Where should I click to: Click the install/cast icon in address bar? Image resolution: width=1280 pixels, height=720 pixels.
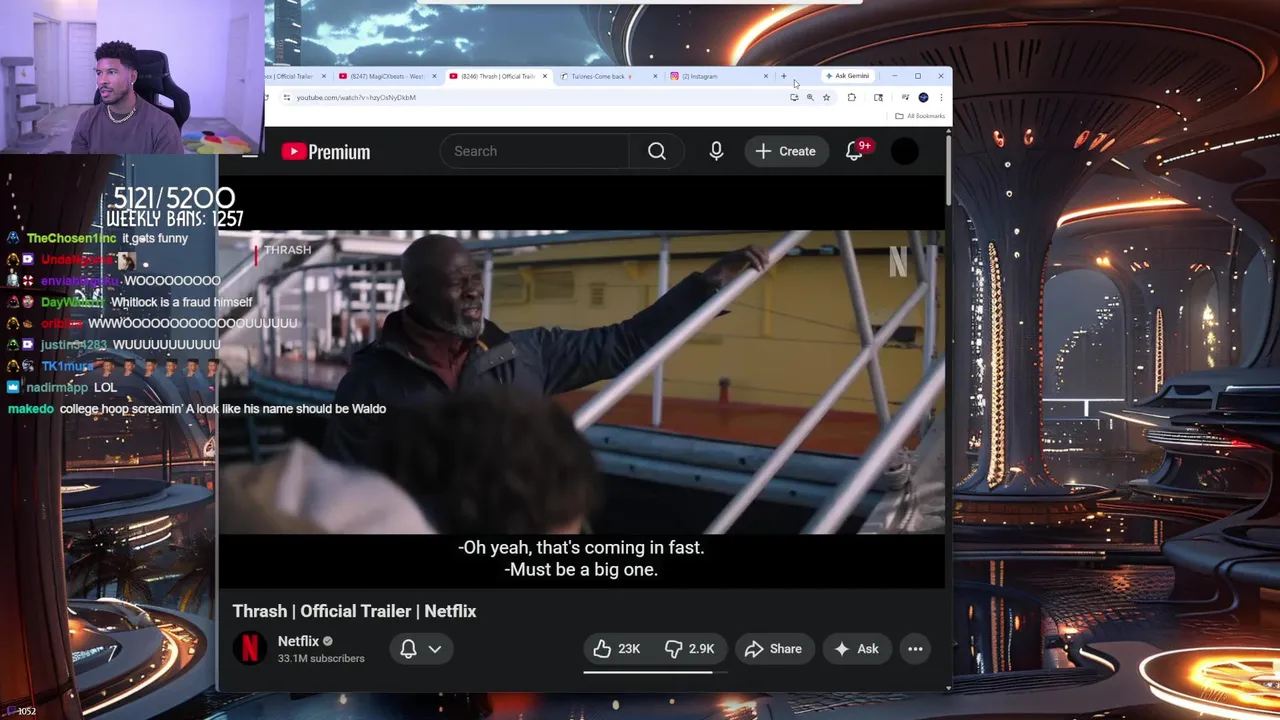(x=794, y=97)
